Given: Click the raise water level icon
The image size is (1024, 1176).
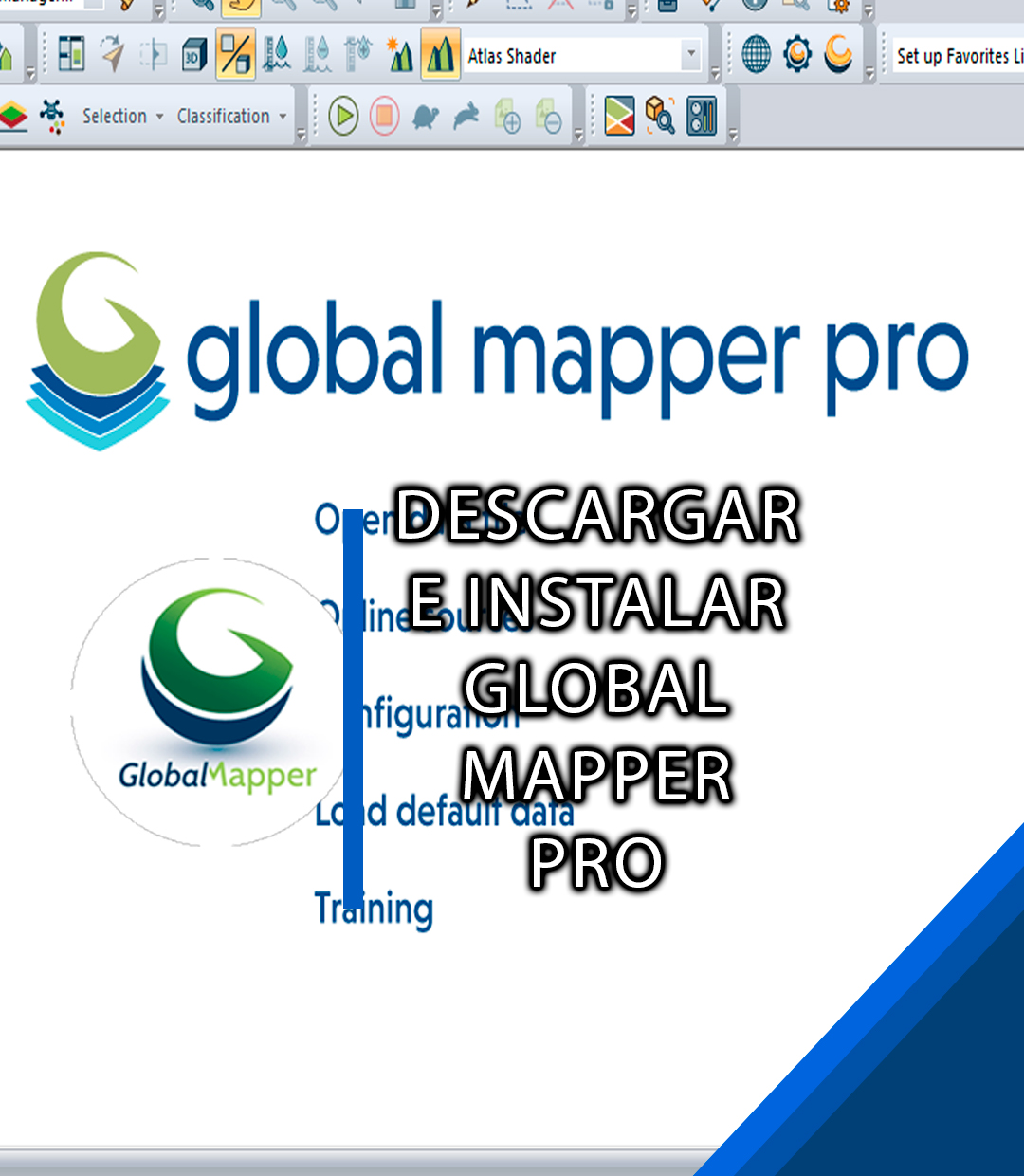Looking at the screenshot, I should (x=276, y=54).
